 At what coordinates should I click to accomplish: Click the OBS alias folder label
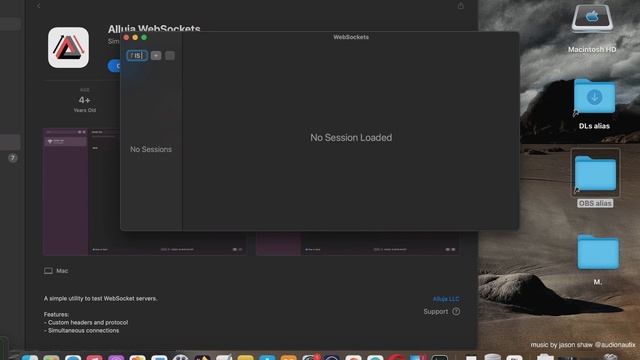tap(595, 203)
